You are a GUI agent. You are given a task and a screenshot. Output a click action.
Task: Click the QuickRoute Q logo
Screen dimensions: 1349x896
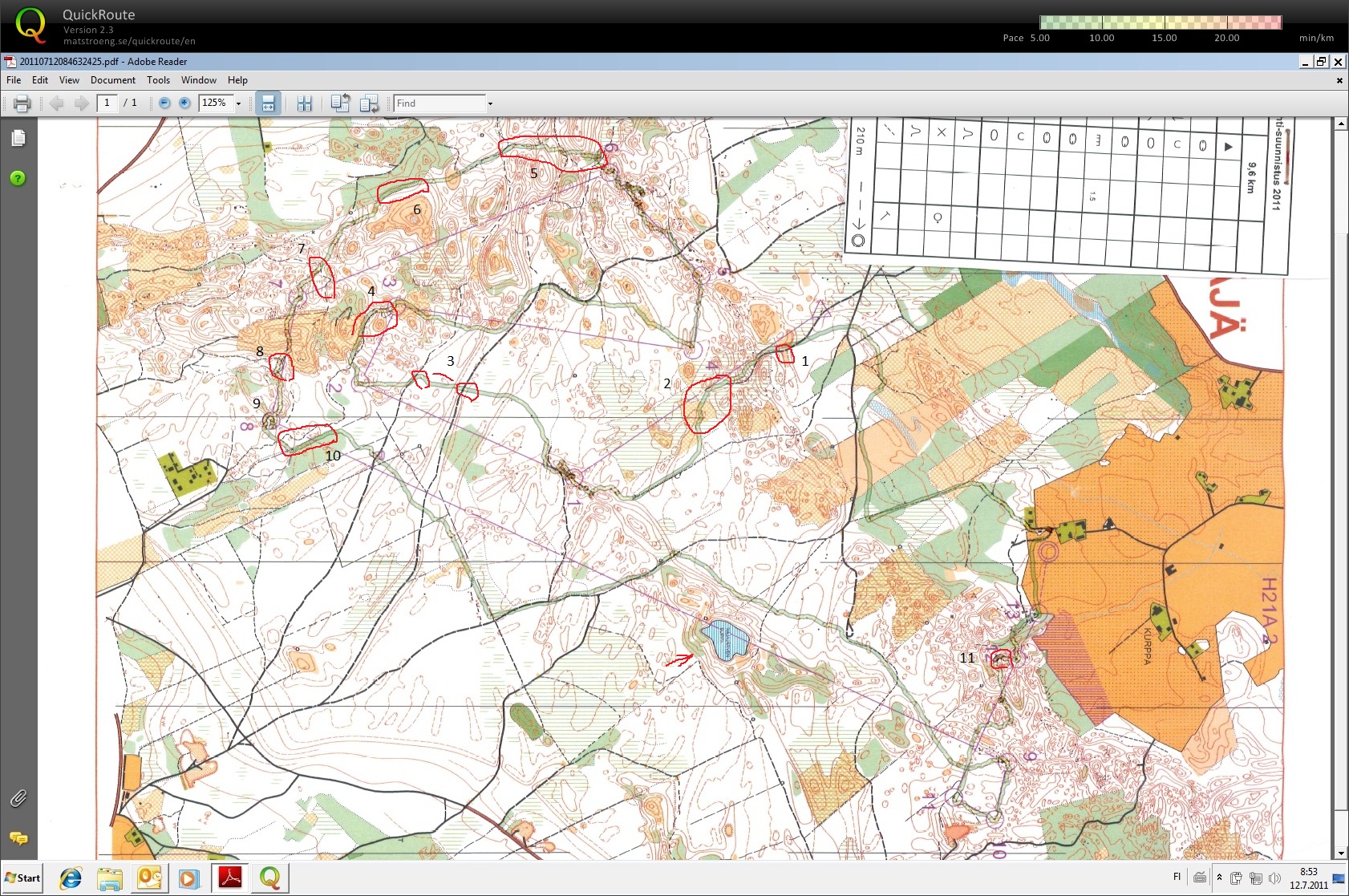tap(30, 25)
